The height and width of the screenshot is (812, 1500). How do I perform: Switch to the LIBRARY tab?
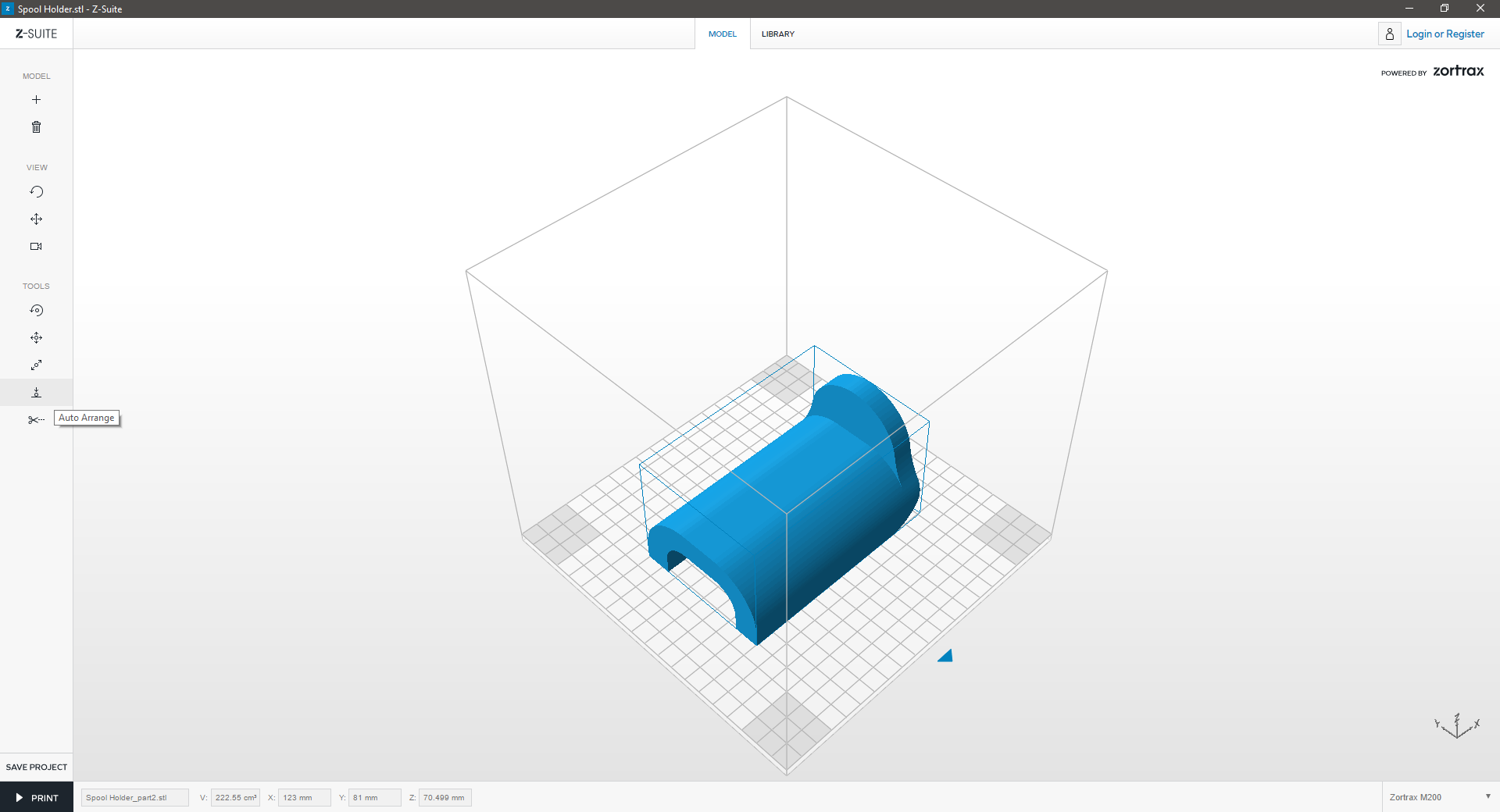click(777, 34)
